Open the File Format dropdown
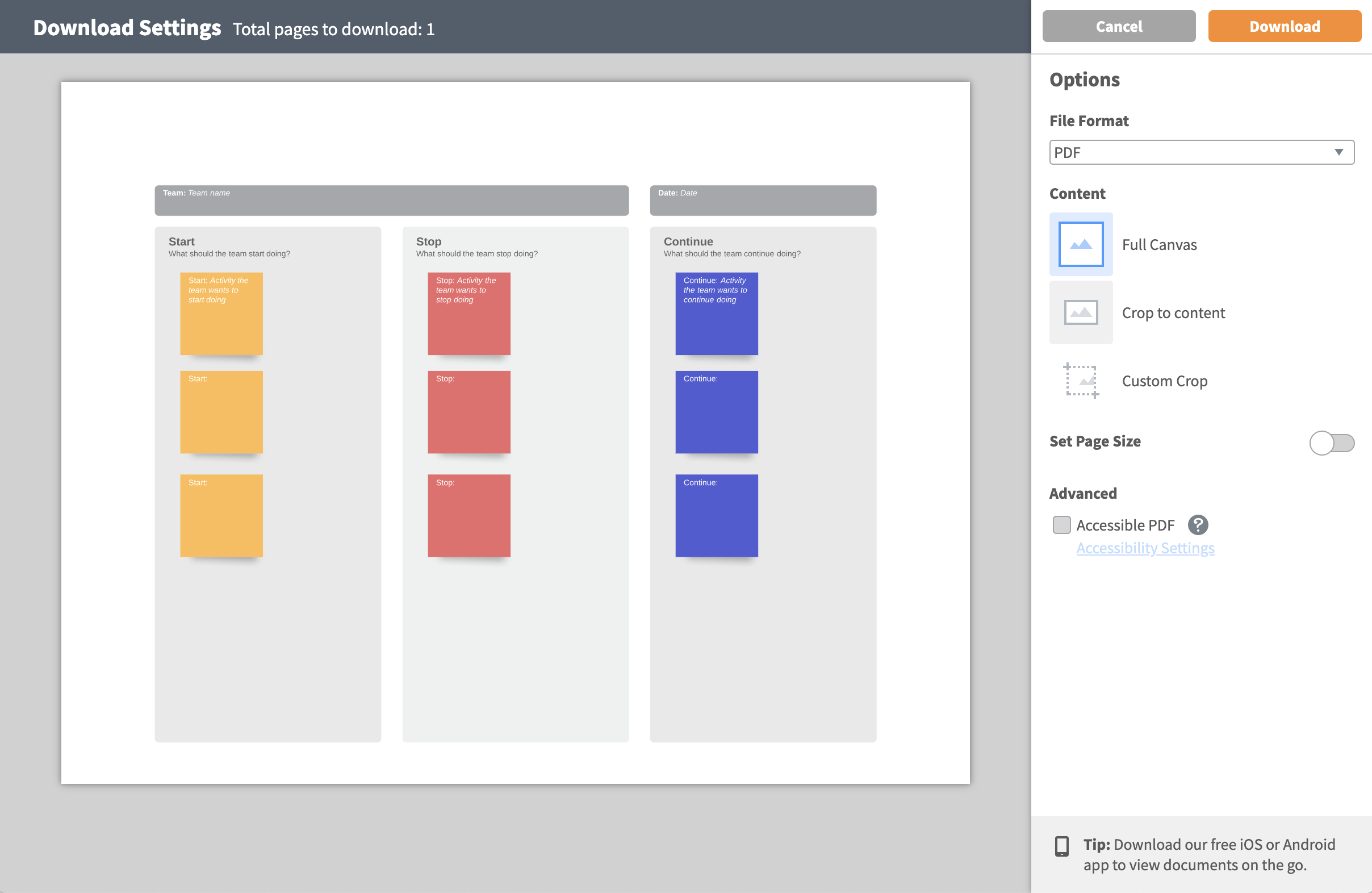Viewport: 1372px width, 893px height. tap(1202, 152)
